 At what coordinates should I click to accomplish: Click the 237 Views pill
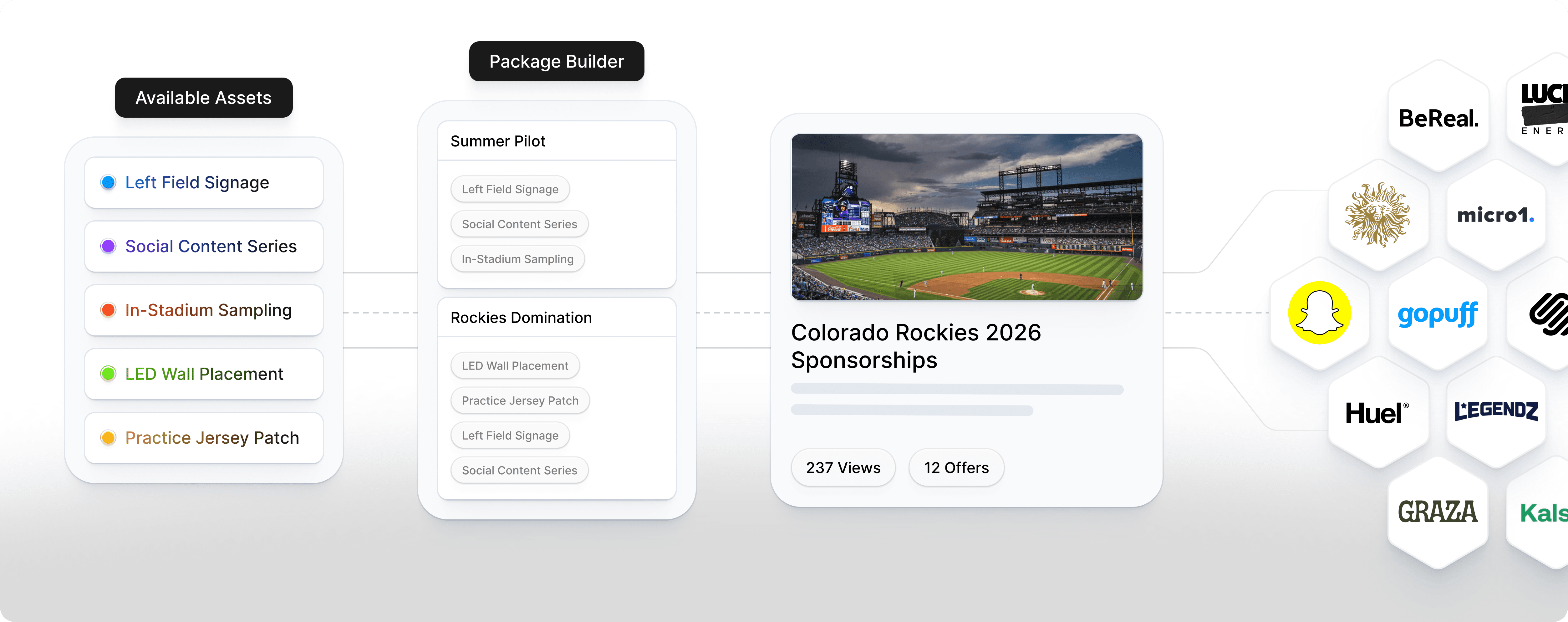click(x=843, y=467)
